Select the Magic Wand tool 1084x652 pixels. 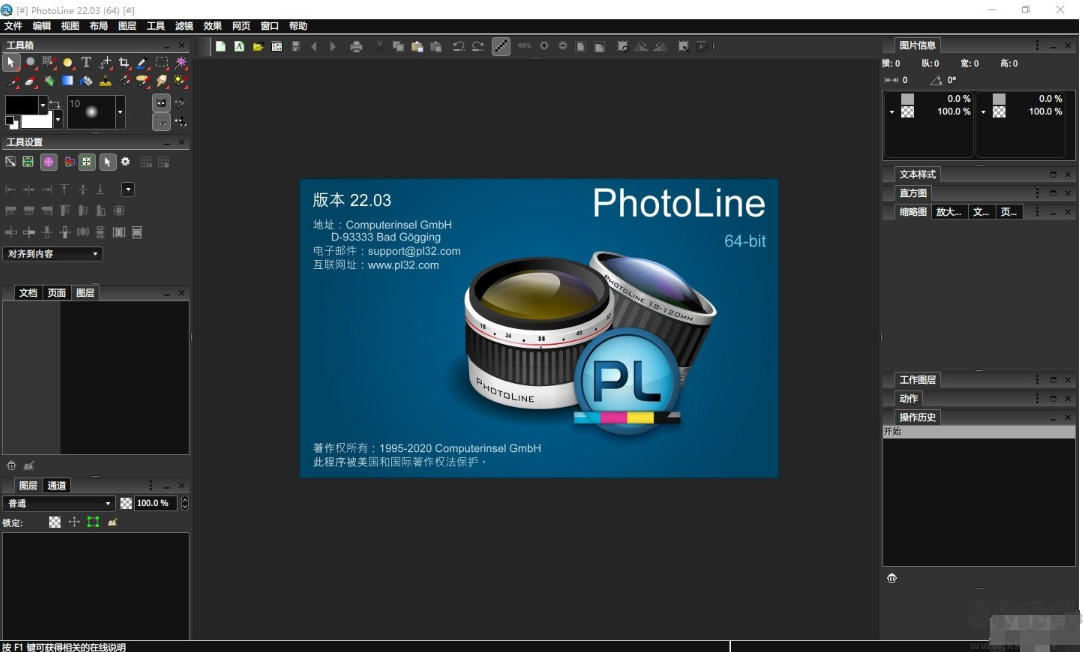coord(181,62)
